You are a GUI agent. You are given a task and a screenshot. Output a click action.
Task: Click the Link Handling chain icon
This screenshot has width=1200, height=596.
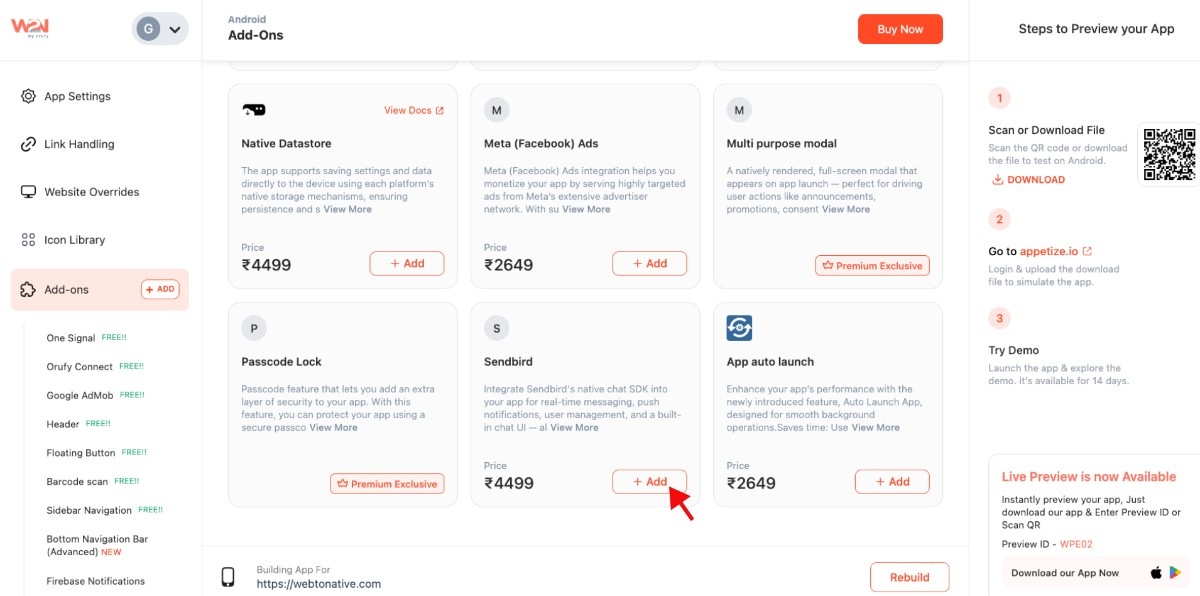coord(28,144)
